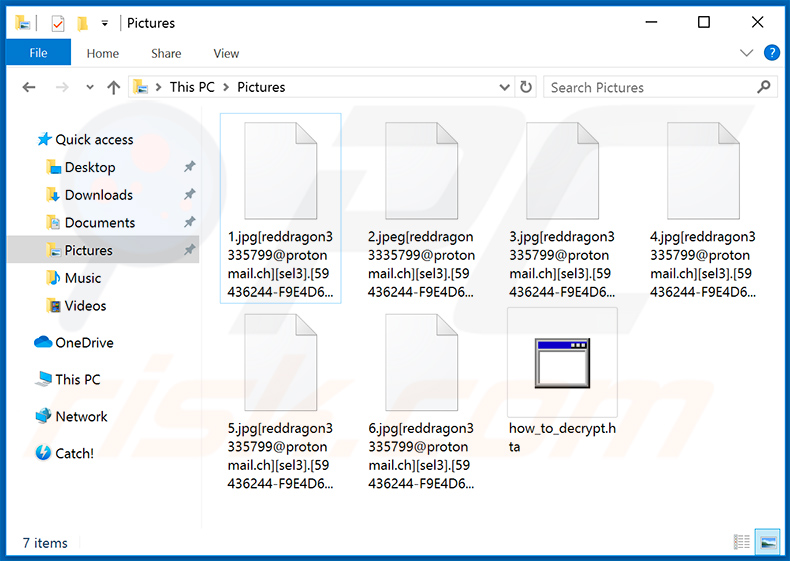Switch to details view in status bar
The height and width of the screenshot is (561, 790).
point(742,542)
